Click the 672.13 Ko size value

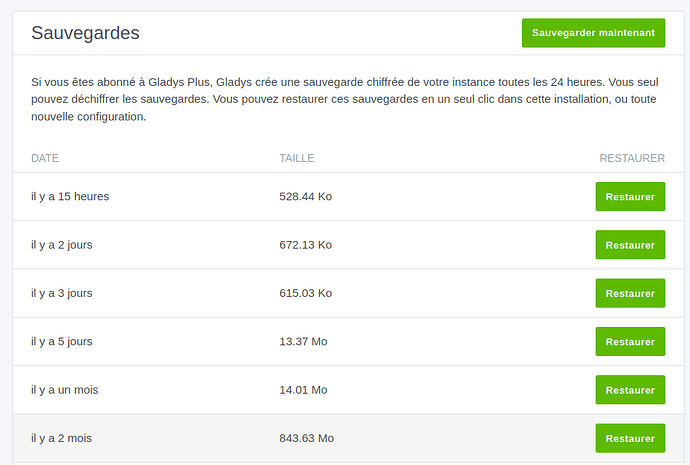click(x=305, y=245)
